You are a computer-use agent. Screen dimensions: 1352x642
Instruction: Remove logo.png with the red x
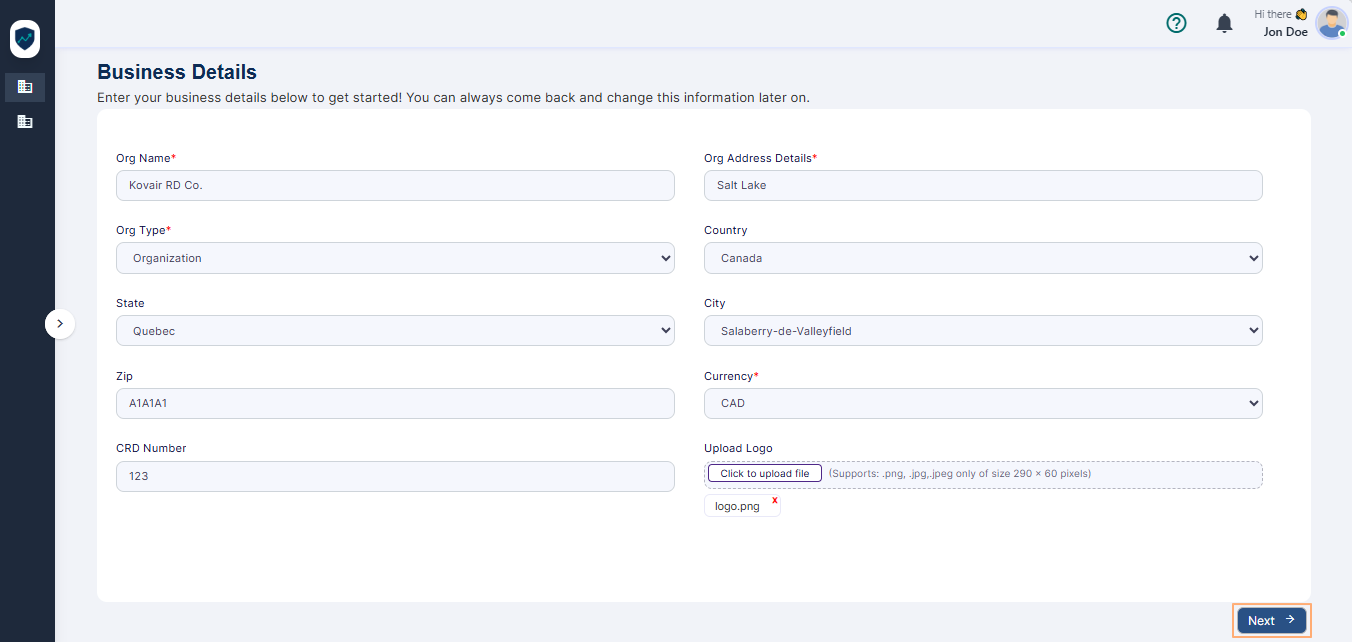point(774,500)
